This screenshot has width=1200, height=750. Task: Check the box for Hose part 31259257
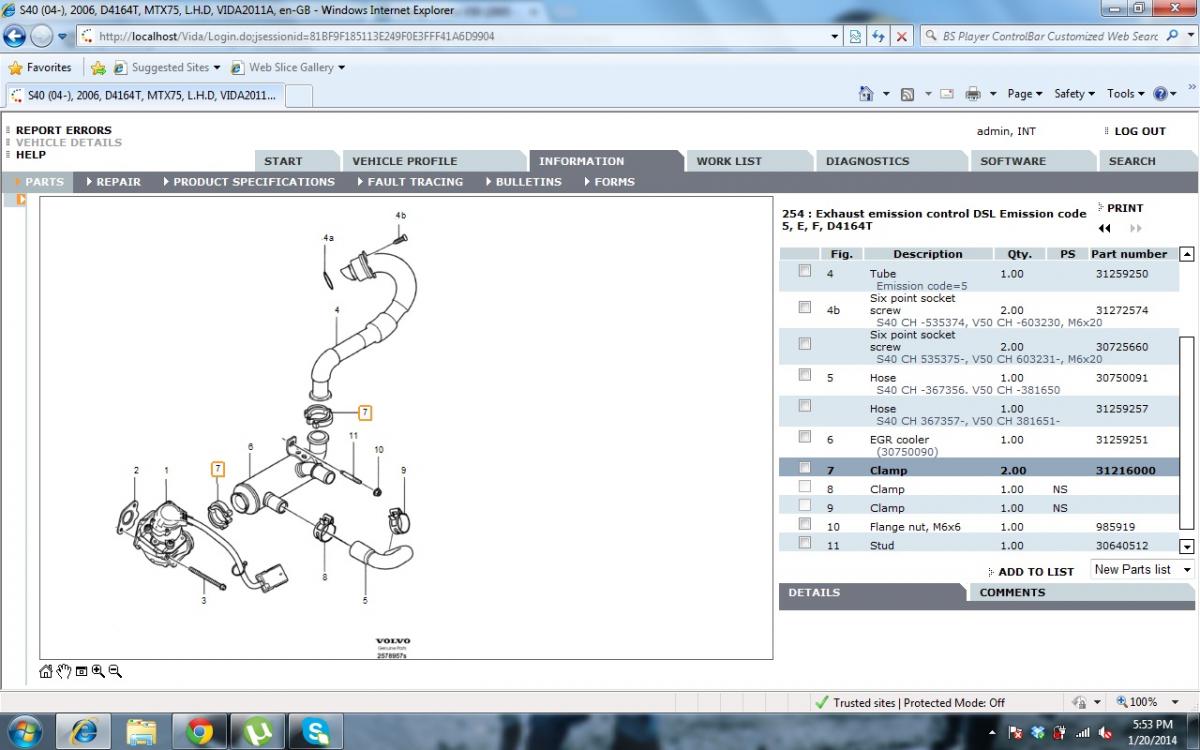(x=805, y=405)
